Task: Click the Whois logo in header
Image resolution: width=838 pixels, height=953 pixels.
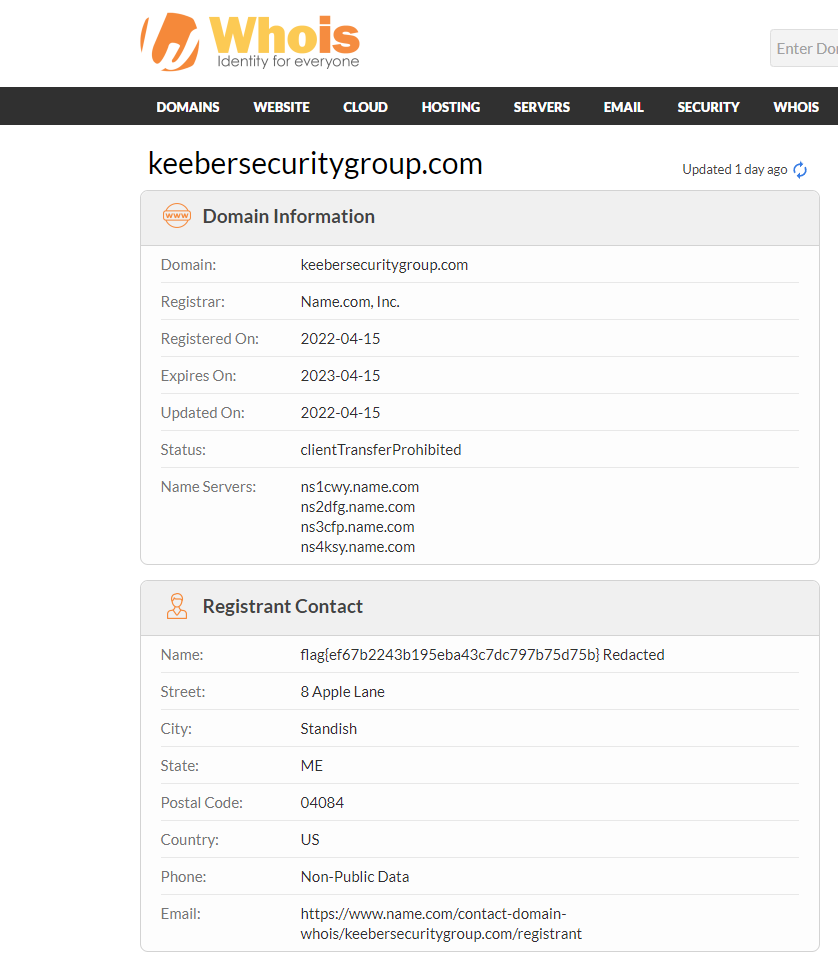Action: click(x=250, y=43)
